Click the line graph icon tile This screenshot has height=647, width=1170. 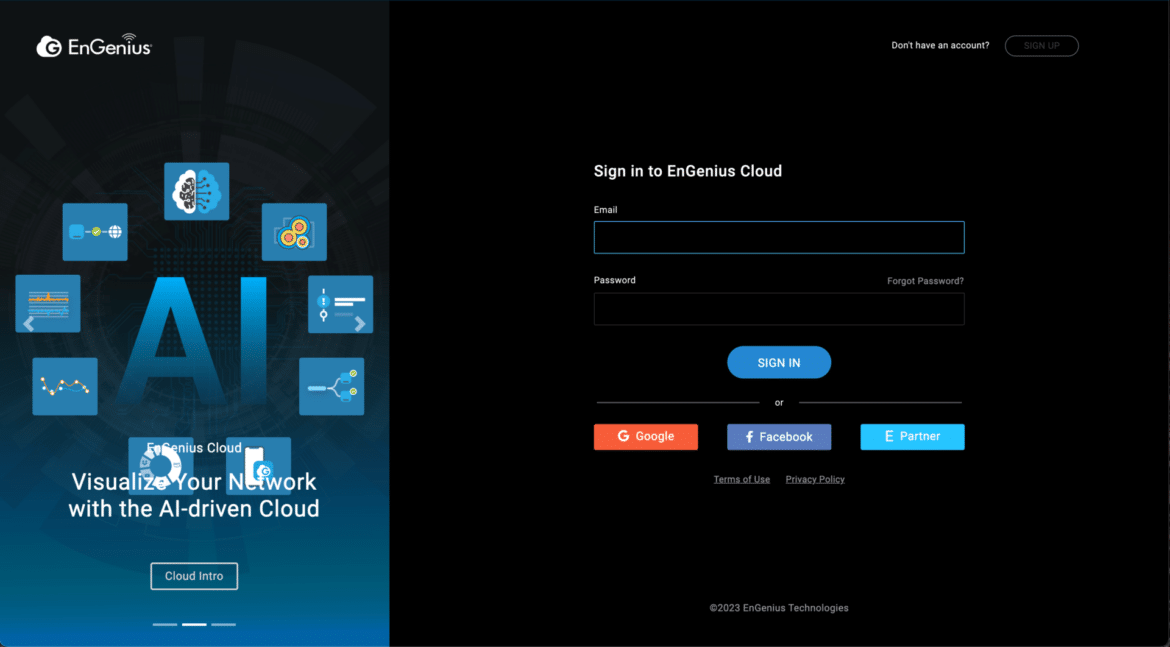coord(65,387)
